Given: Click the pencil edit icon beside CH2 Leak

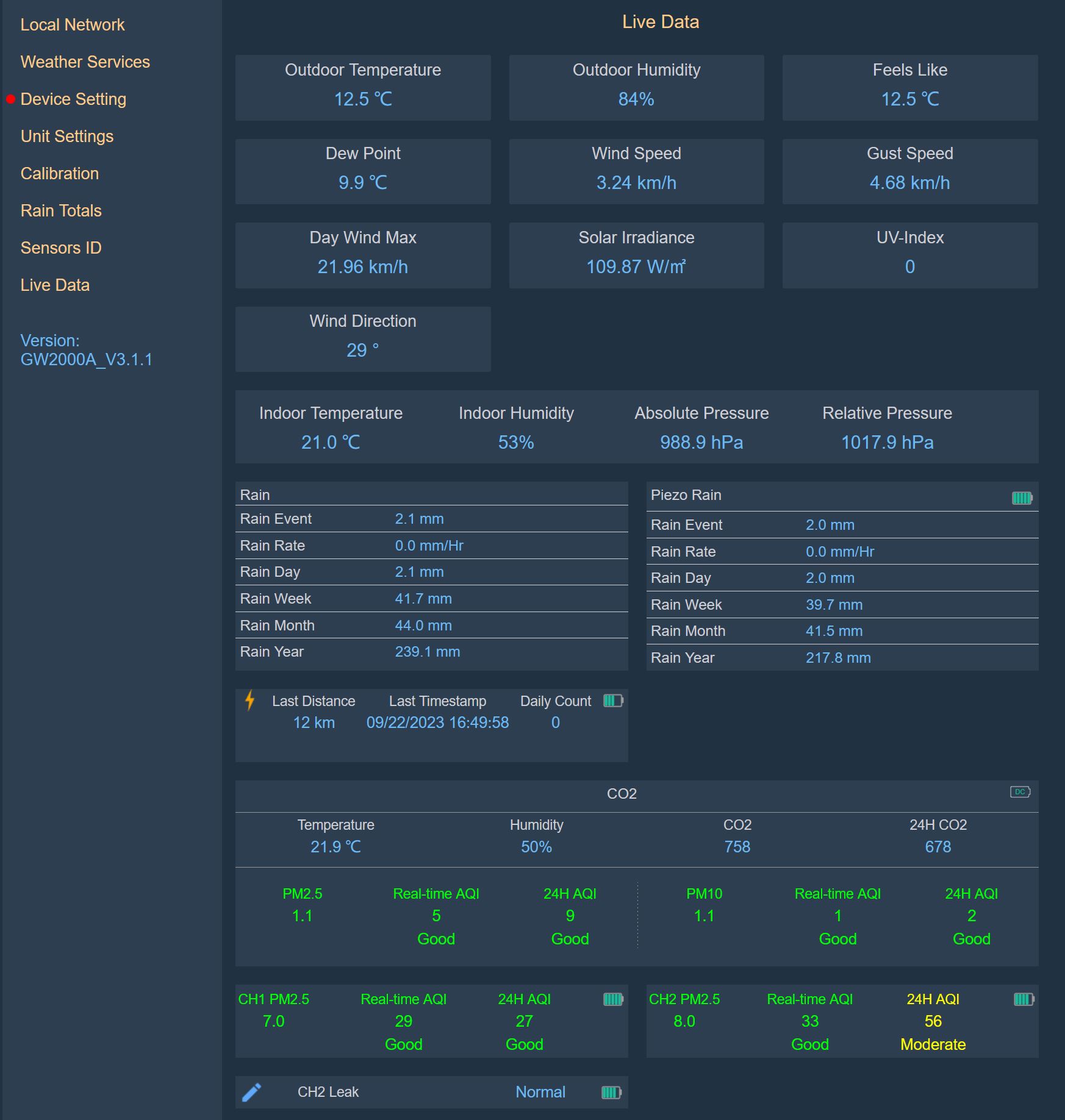Looking at the screenshot, I should pos(253,1091).
